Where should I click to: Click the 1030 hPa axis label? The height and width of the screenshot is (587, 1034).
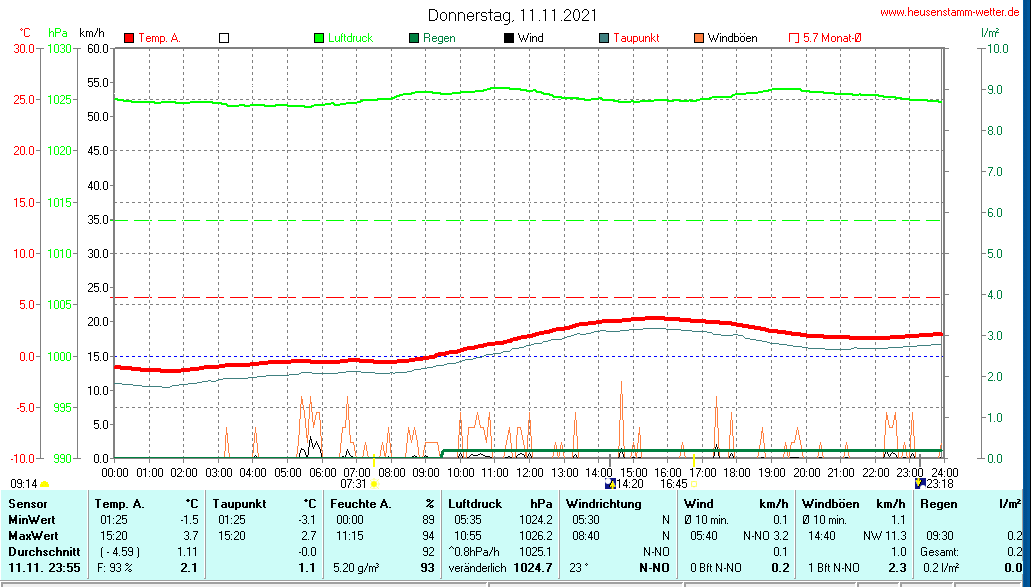pyautogui.click(x=59, y=48)
